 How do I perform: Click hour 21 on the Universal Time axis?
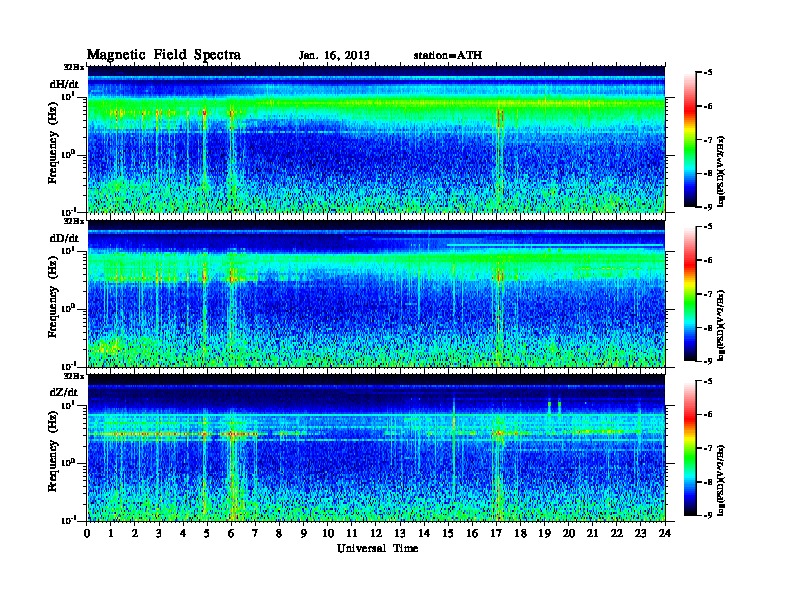coord(592,534)
